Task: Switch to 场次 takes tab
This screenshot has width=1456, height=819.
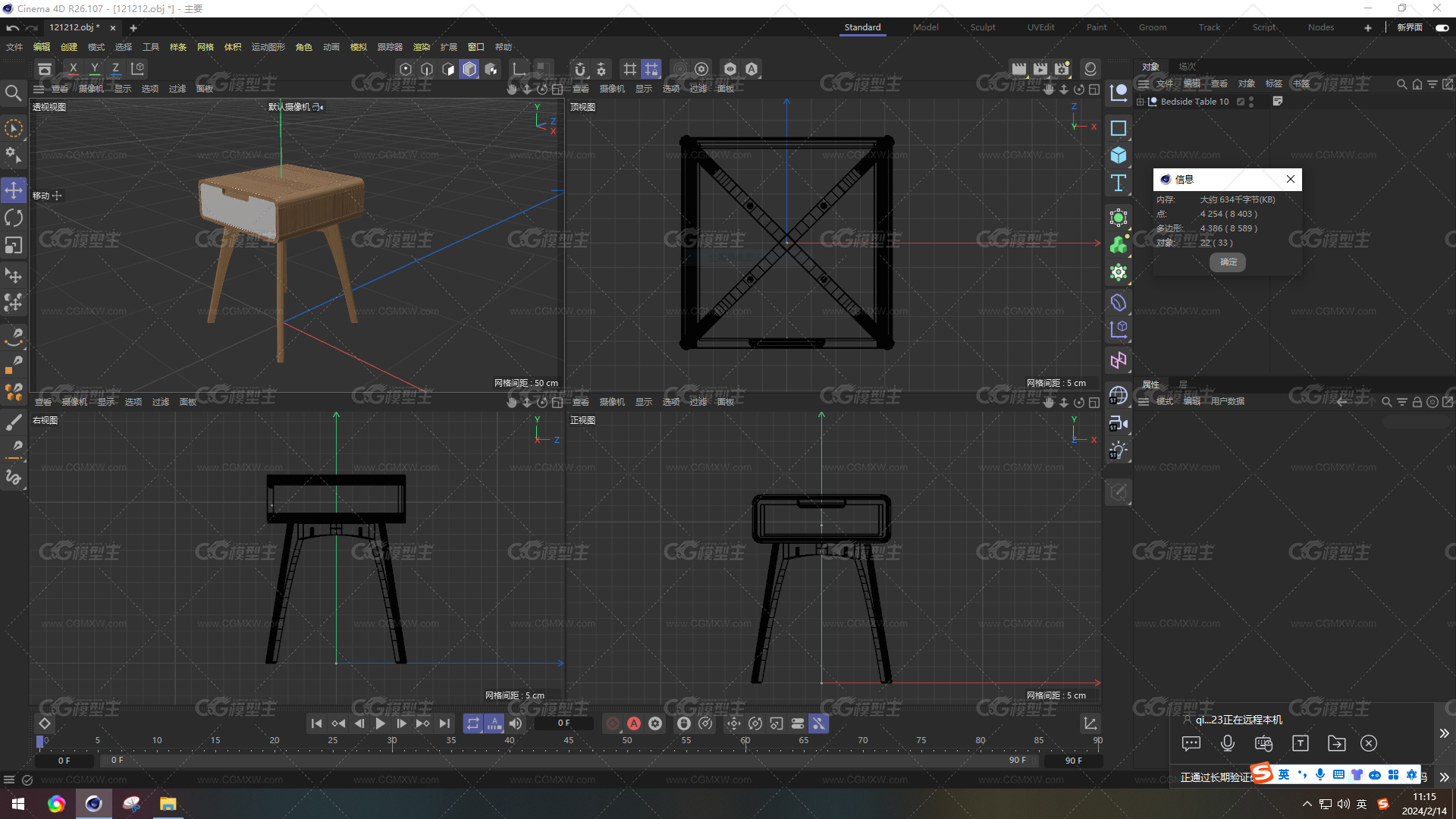Action: pos(1187,67)
